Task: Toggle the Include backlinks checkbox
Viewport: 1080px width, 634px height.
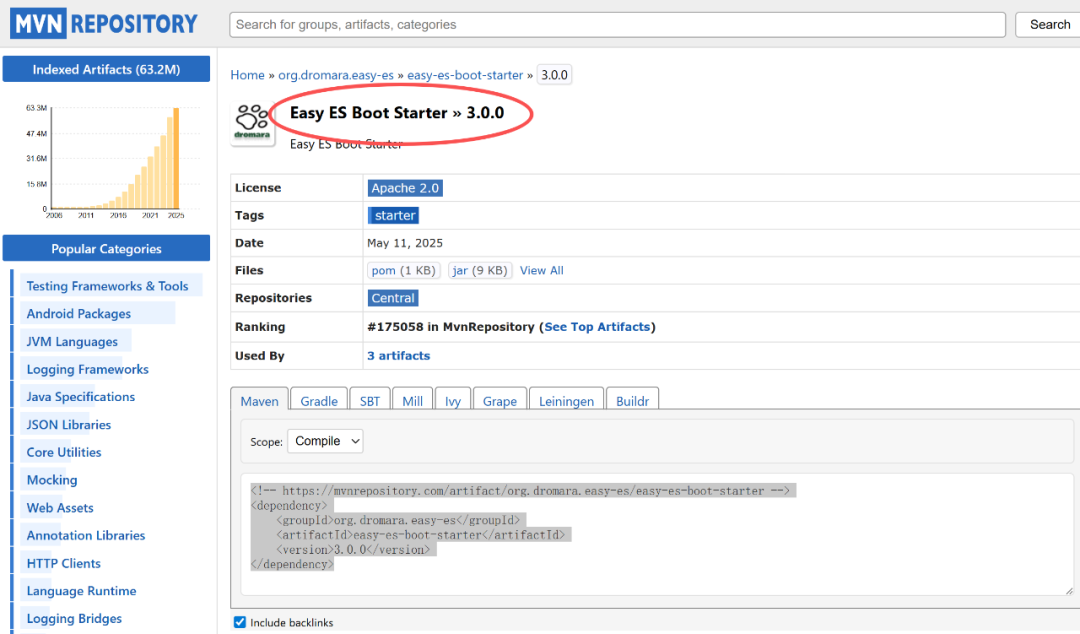Action: point(240,622)
